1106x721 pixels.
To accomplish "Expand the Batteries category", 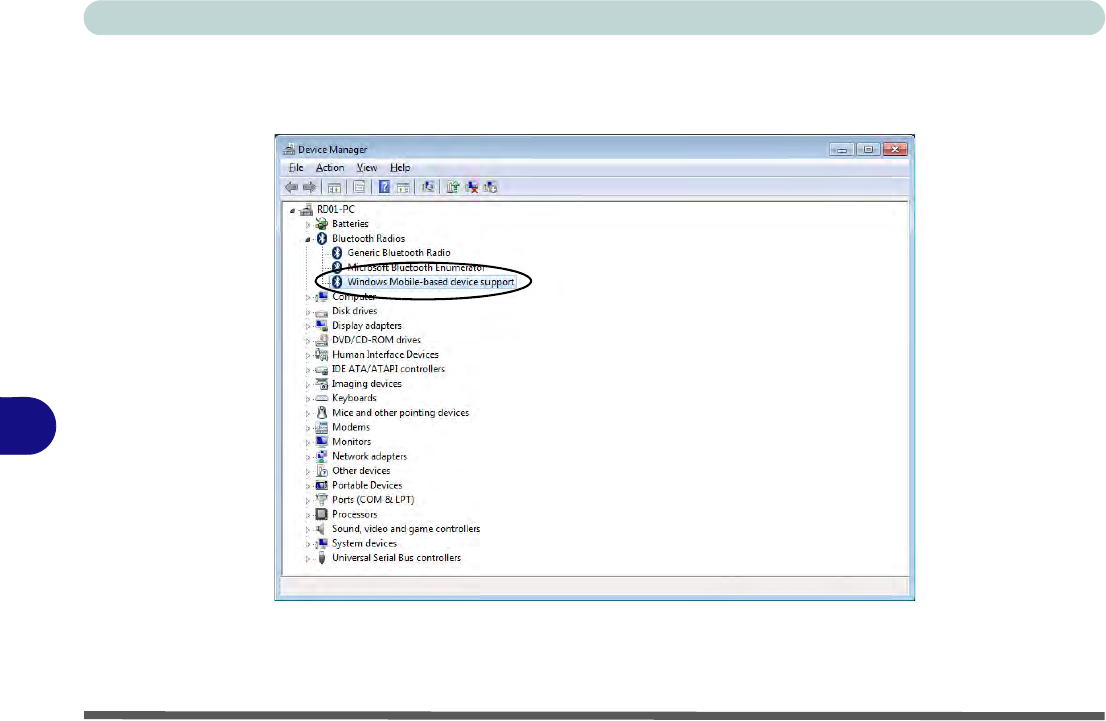I will (x=308, y=224).
